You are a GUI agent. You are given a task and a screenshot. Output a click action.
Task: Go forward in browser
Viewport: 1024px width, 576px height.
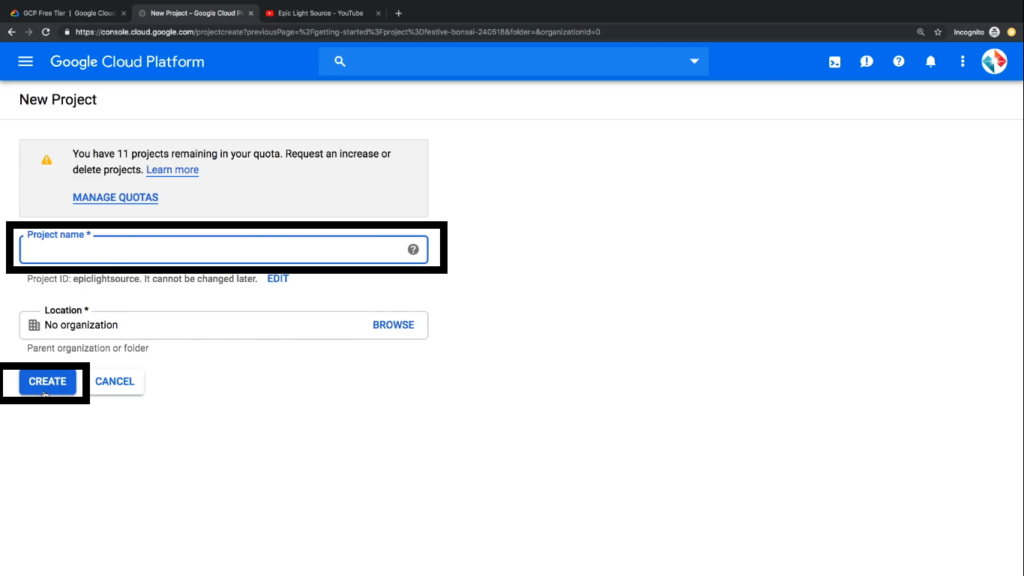click(29, 32)
